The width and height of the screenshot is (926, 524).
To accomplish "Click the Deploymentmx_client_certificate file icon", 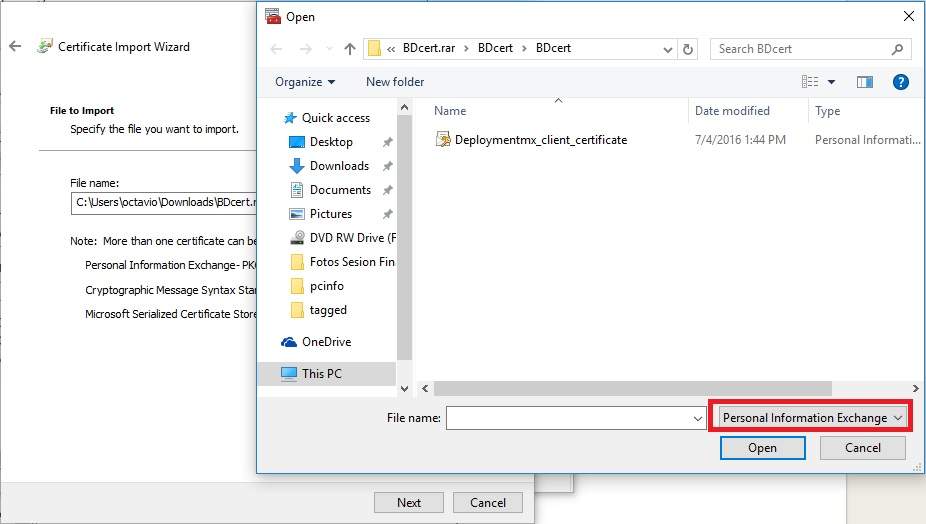I will (x=443, y=140).
